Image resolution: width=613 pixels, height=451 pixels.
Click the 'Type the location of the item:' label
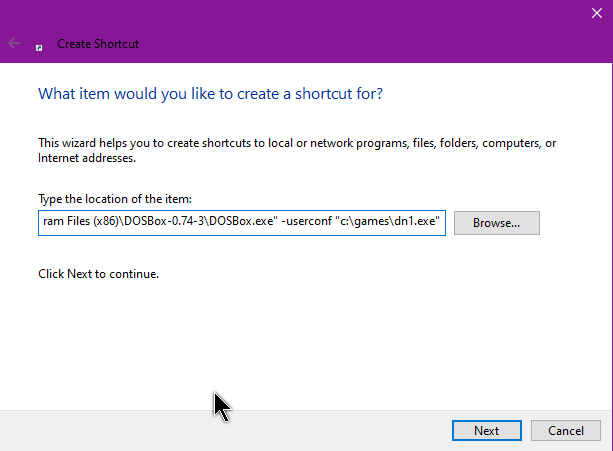(115, 199)
